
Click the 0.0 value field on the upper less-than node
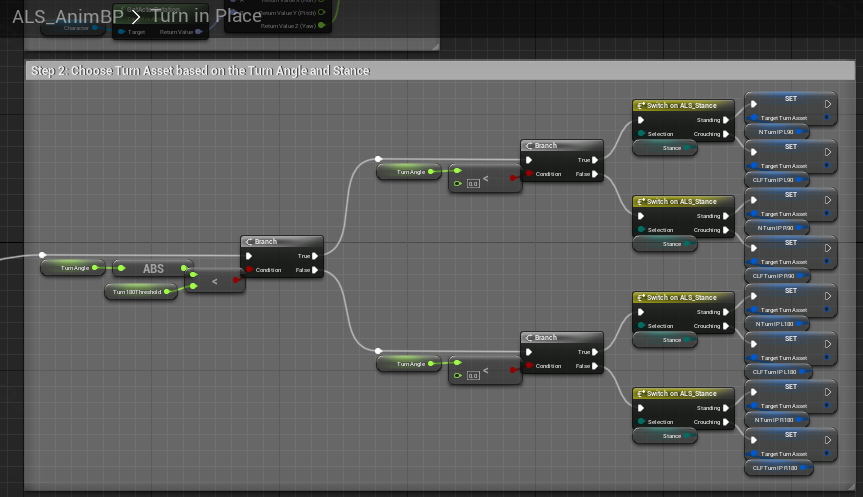[474, 184]
